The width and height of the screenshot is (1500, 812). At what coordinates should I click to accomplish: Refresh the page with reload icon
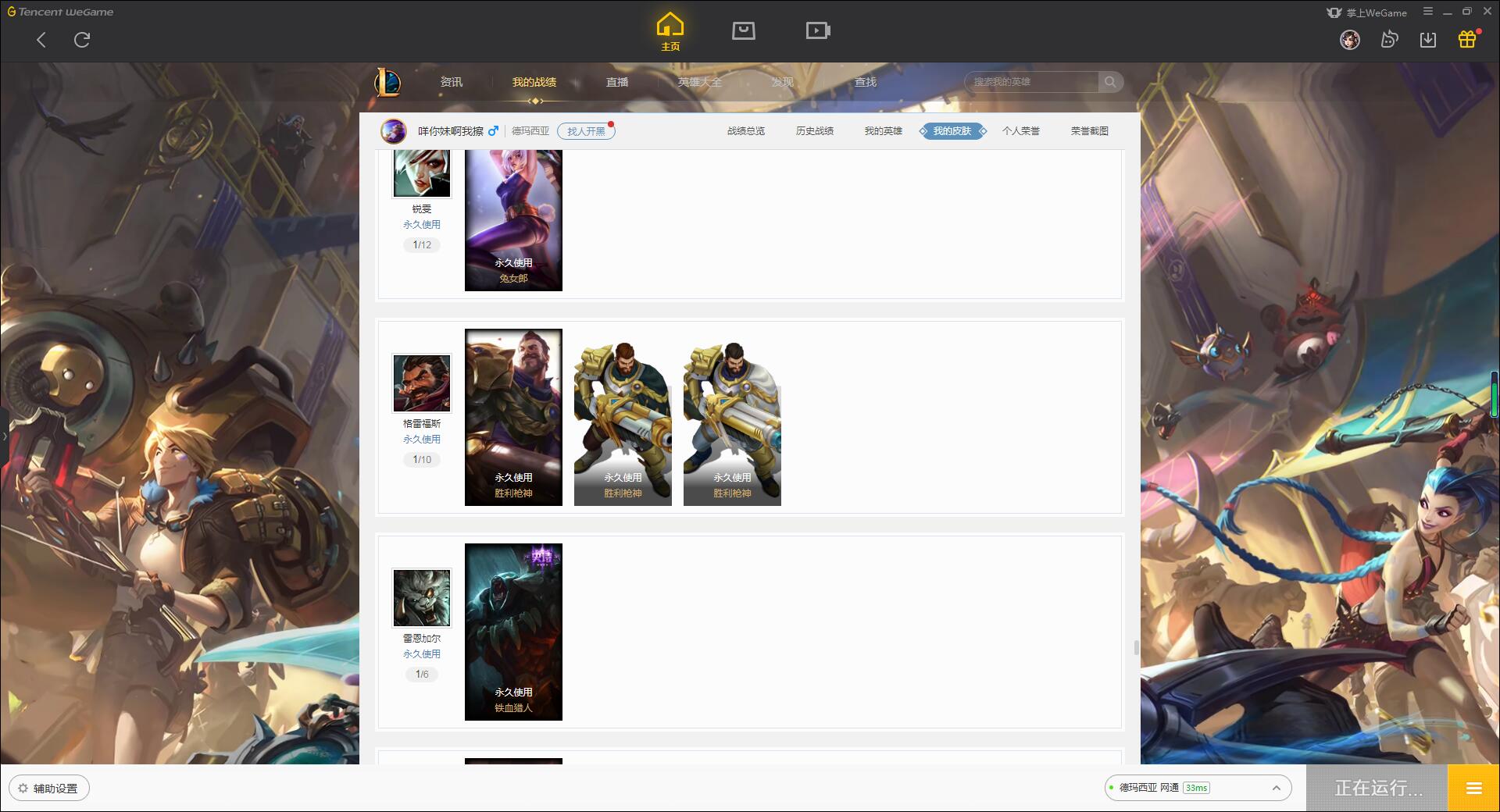[x=82, y=40]
